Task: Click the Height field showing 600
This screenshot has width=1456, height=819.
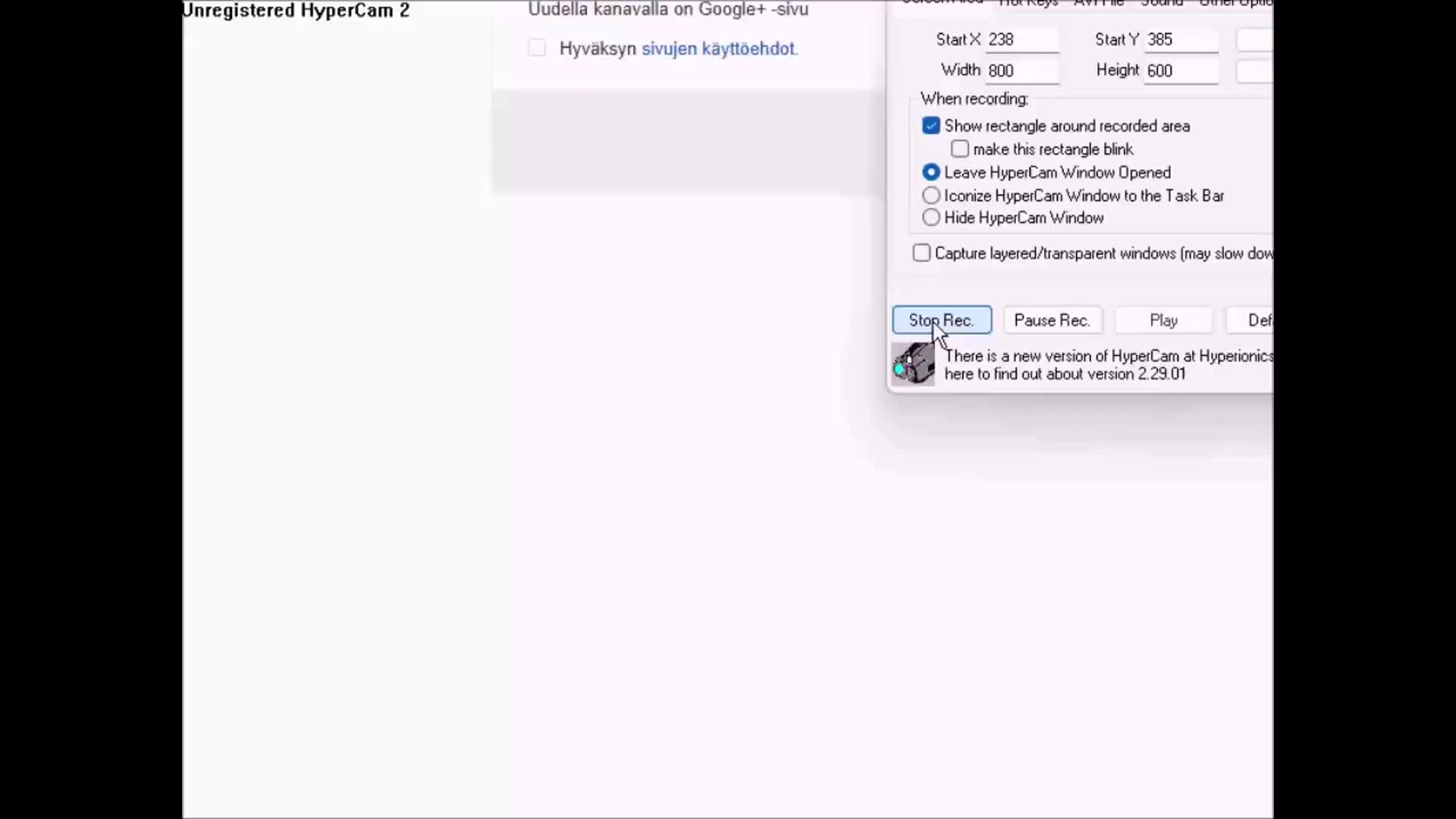Action: click(x=1181, y=71)
